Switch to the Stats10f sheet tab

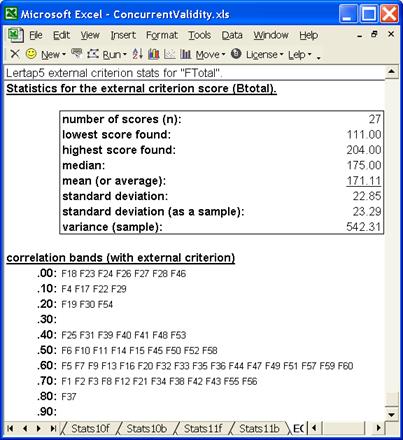point(90,428)
